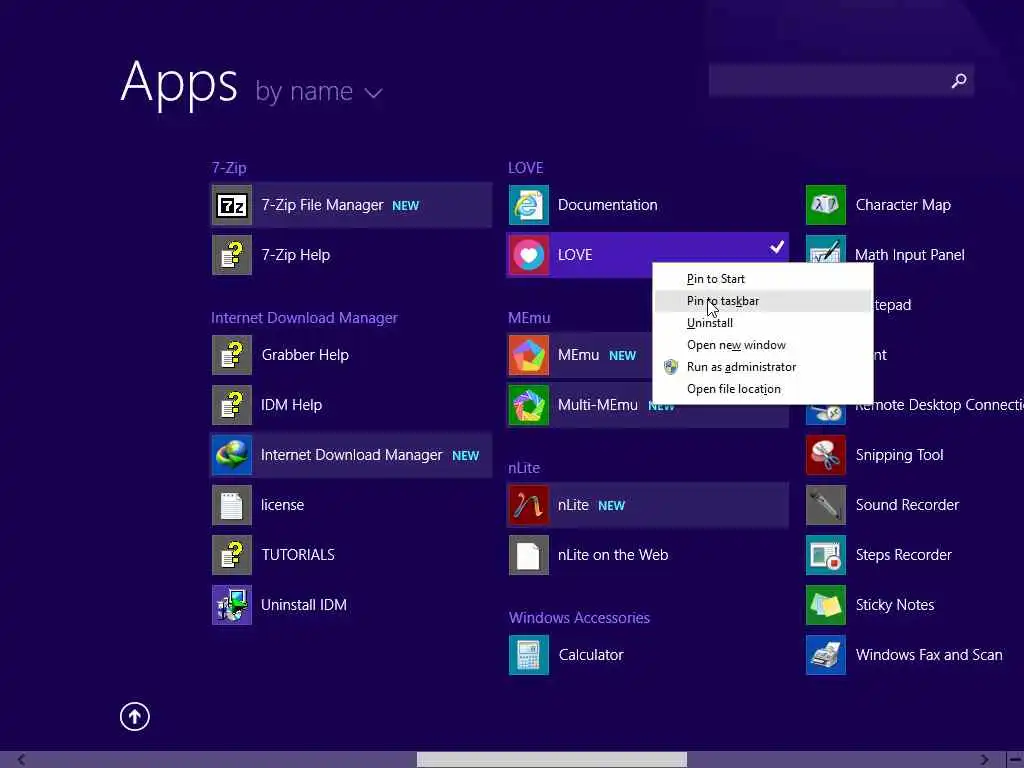1024x768 pixels.
Task: Click the nLite group header
Action: 524,468
